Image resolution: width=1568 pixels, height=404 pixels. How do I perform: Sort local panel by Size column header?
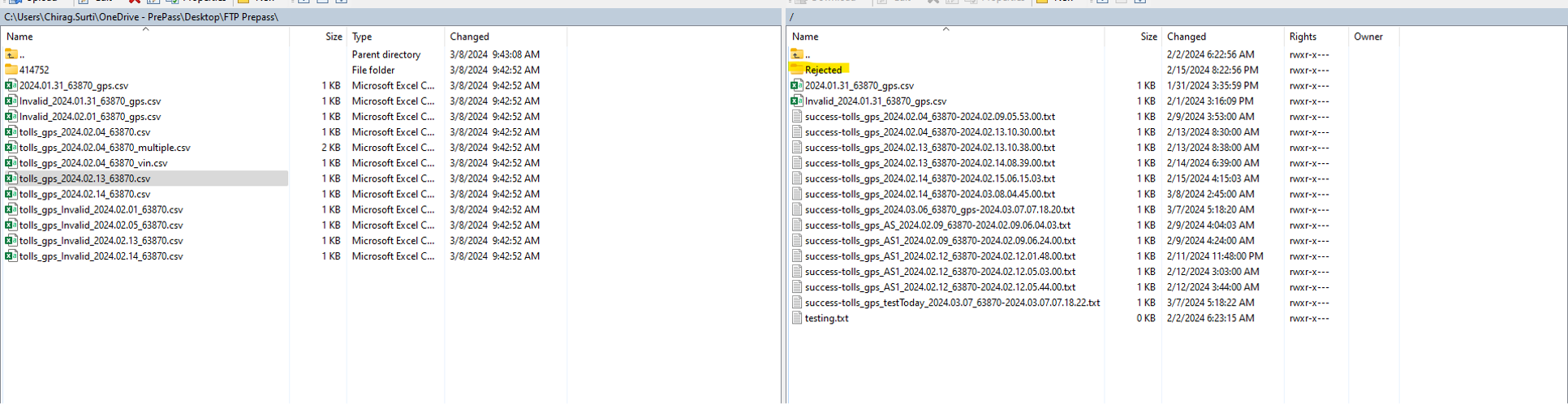tap(334, 37)
